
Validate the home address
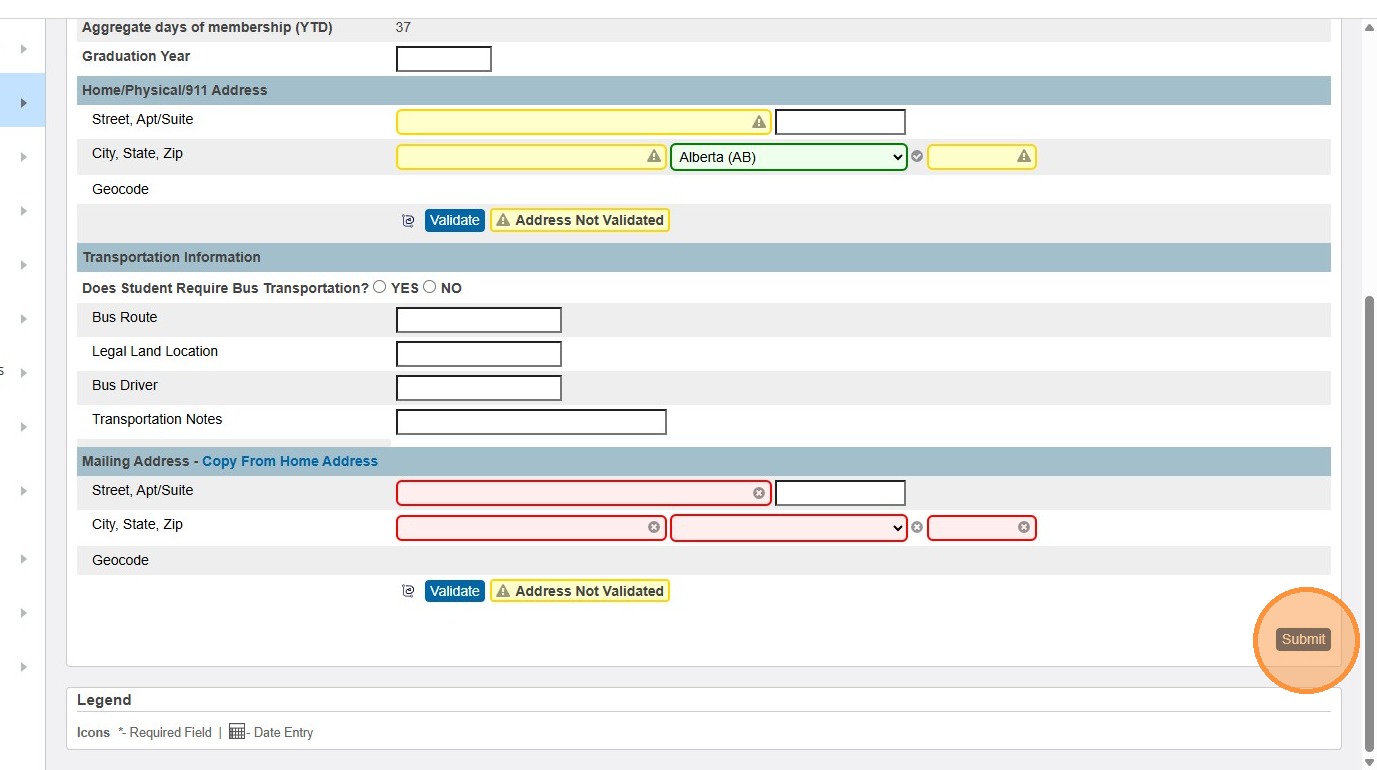[455, 220]
